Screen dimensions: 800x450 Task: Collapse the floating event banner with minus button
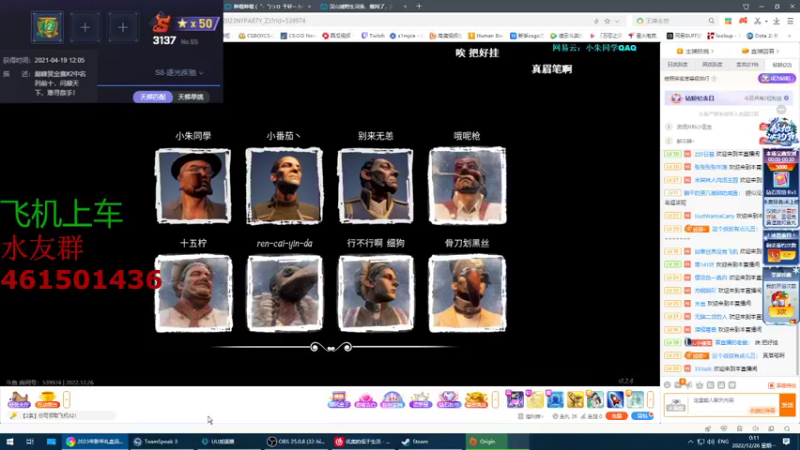[x=781, y=110]
